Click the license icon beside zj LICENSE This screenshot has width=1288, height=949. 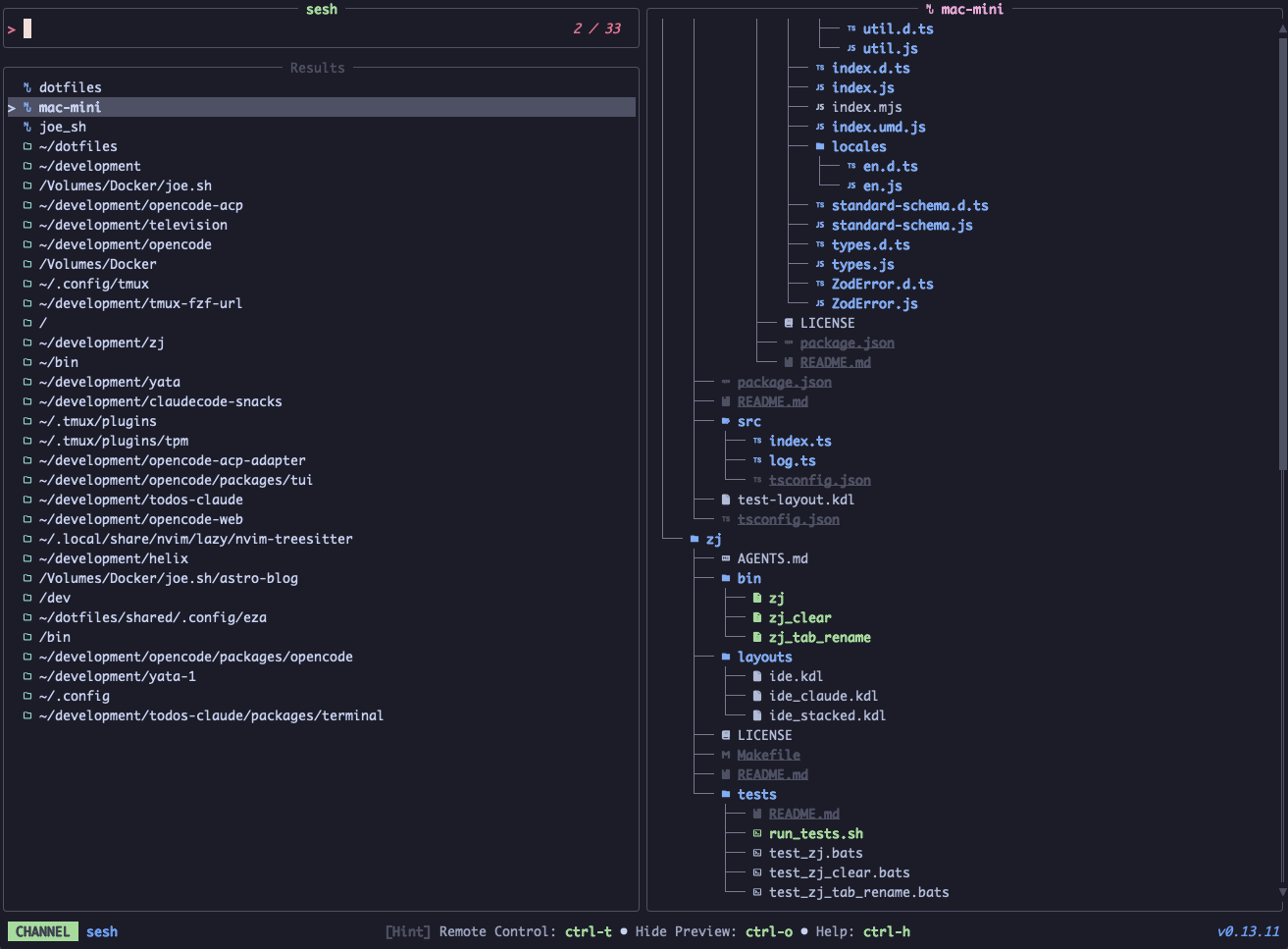point(726,735)
